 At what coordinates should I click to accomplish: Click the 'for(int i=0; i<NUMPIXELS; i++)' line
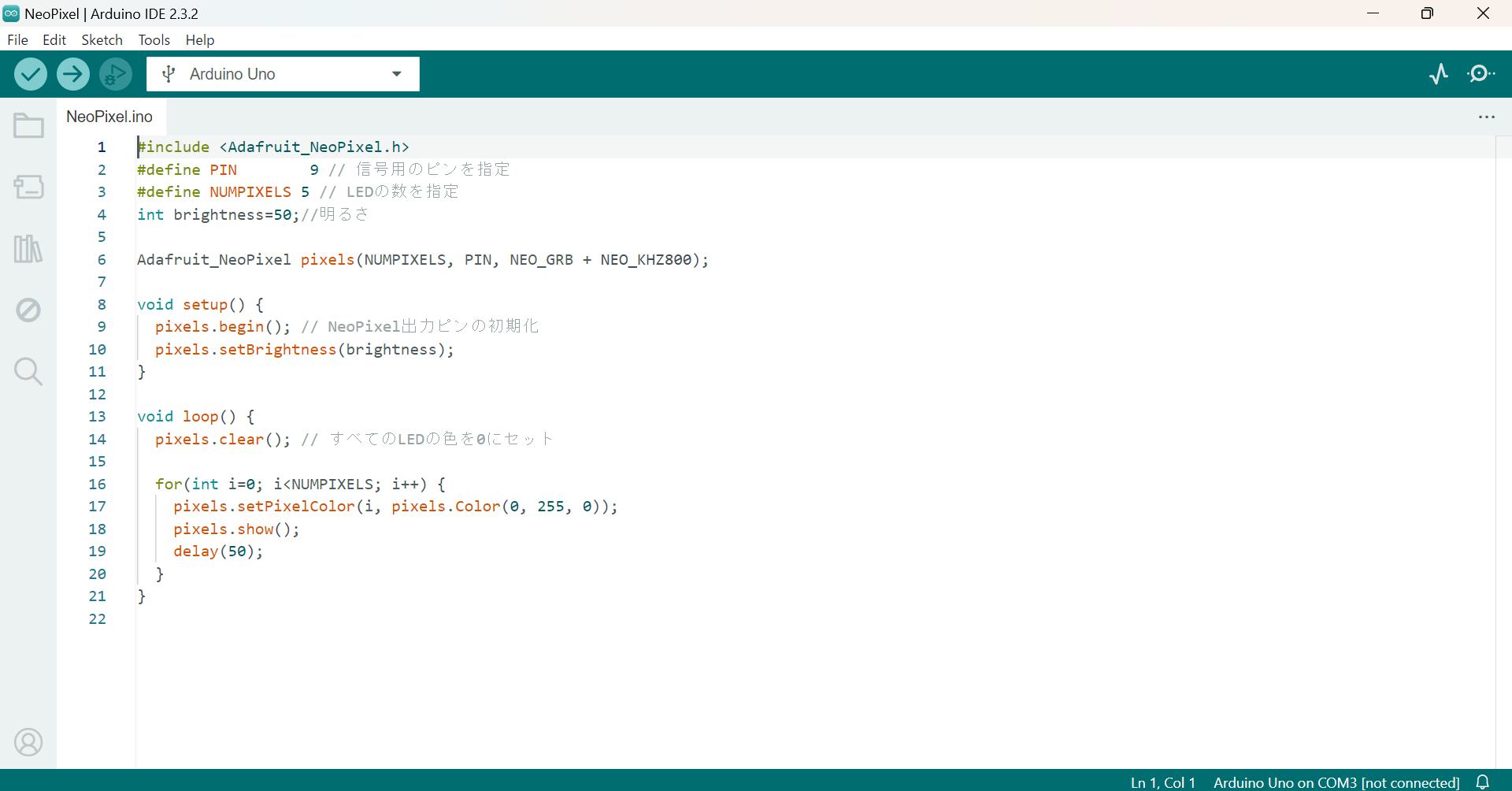[x=300, y=484]
